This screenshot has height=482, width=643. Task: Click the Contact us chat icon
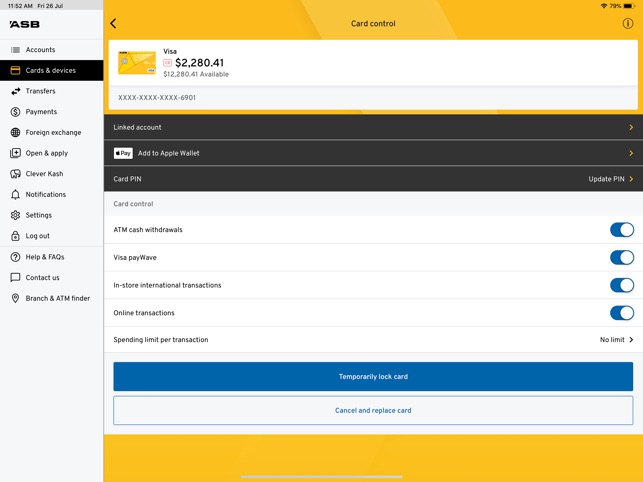point(15,277)
